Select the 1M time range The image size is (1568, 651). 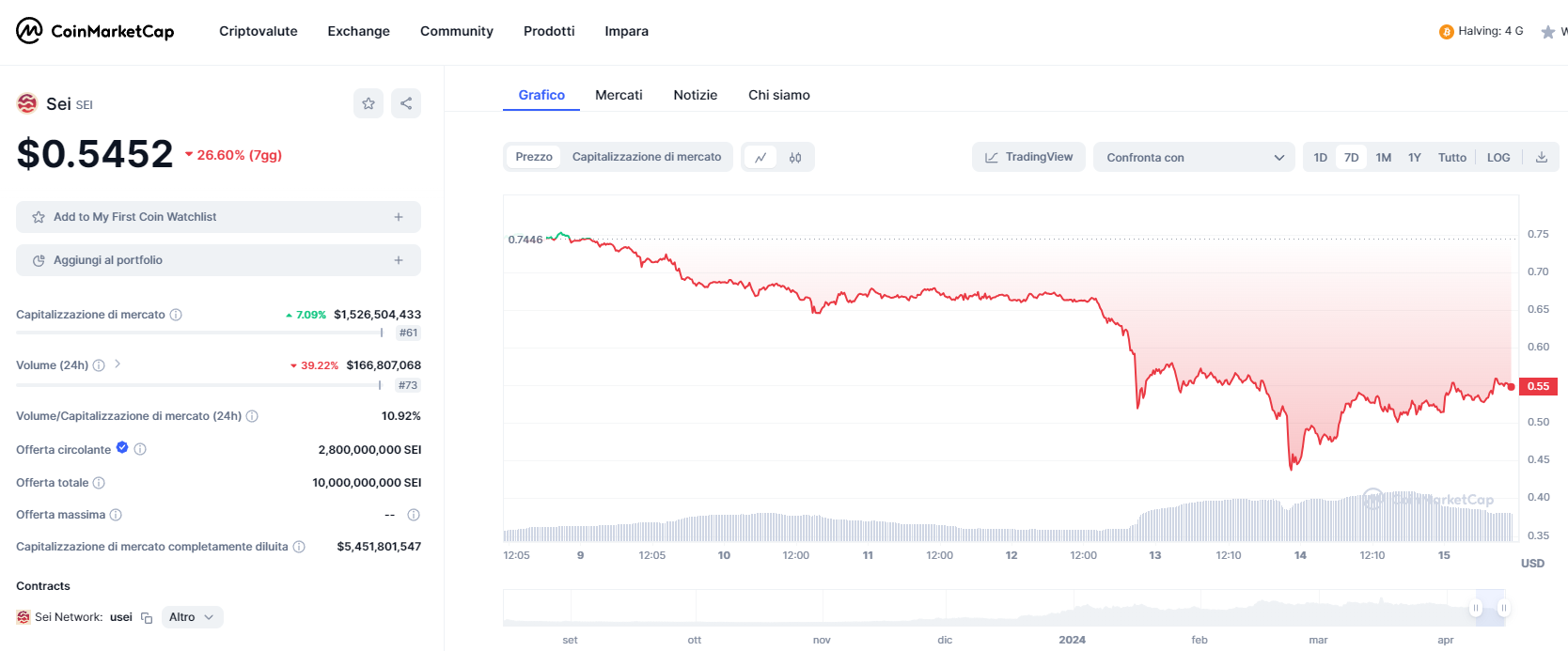[x=1383, y=158]
